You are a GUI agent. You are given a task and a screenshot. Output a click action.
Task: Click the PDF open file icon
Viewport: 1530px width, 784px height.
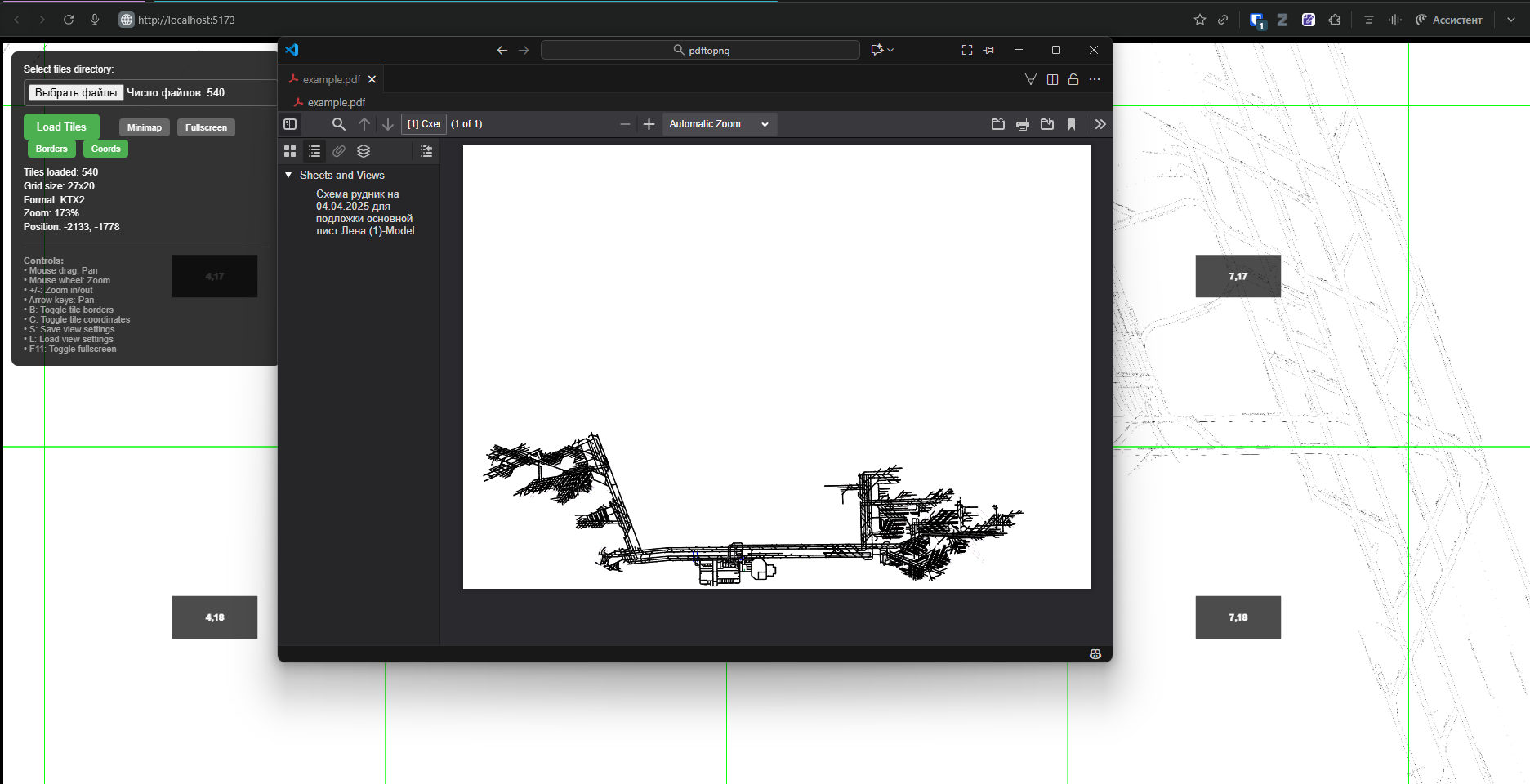(x=997, y=124)
